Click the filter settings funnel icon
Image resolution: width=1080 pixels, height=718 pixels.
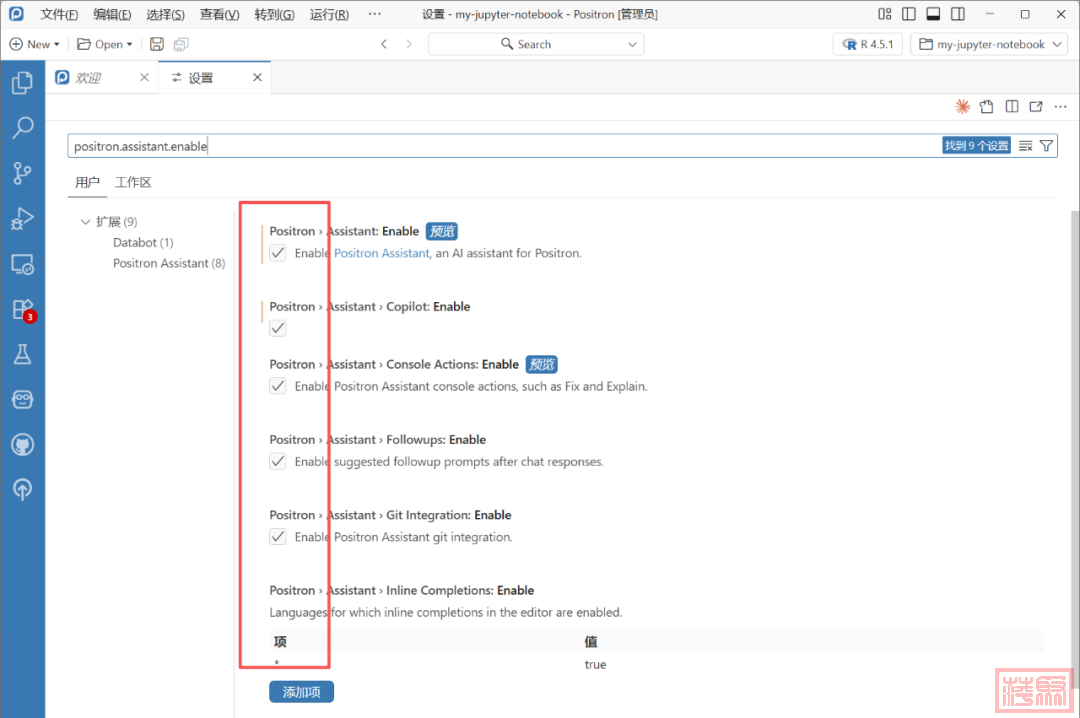[x=1046, y=146]
